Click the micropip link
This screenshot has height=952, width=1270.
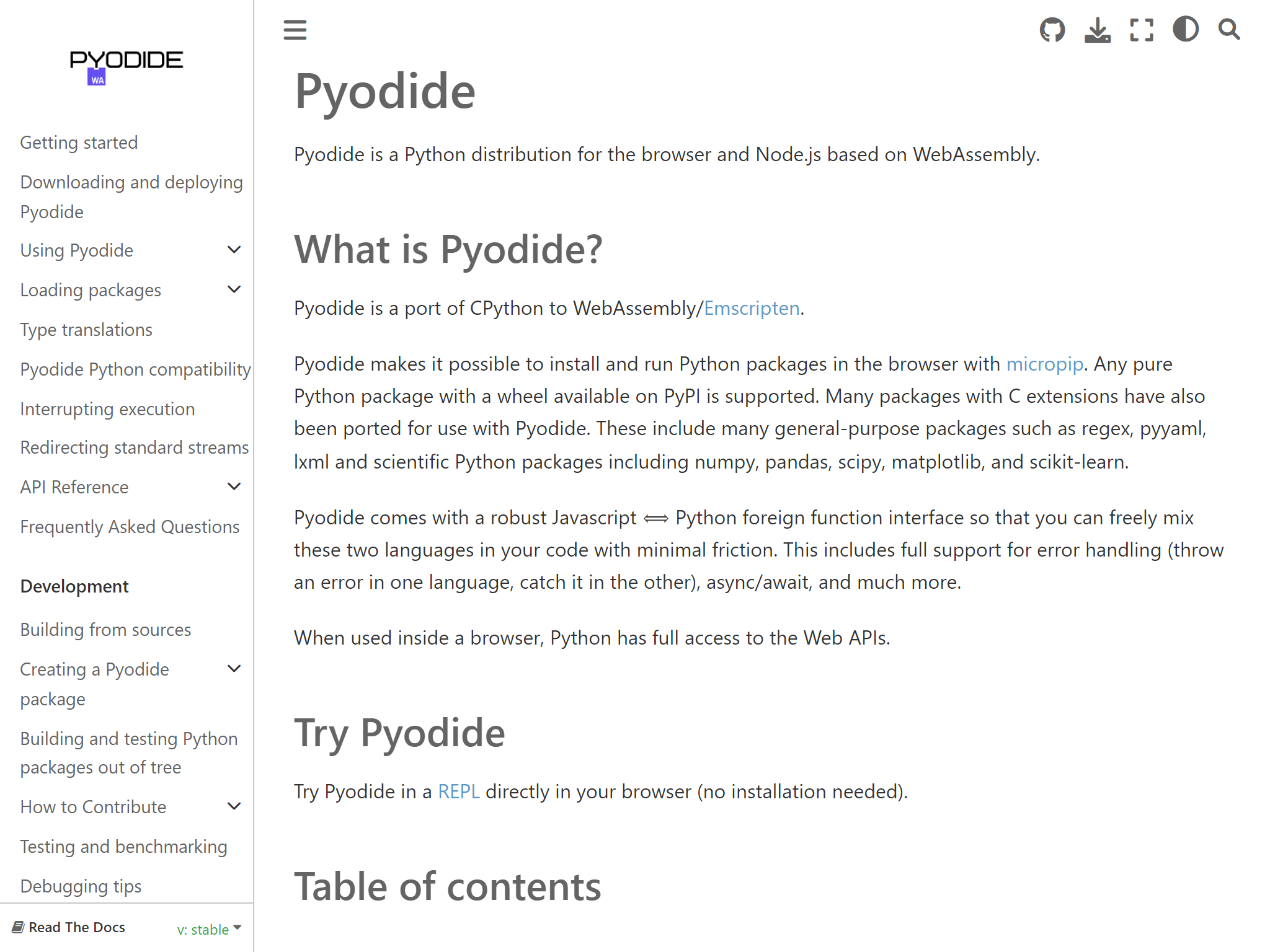tap(1044, 364)
